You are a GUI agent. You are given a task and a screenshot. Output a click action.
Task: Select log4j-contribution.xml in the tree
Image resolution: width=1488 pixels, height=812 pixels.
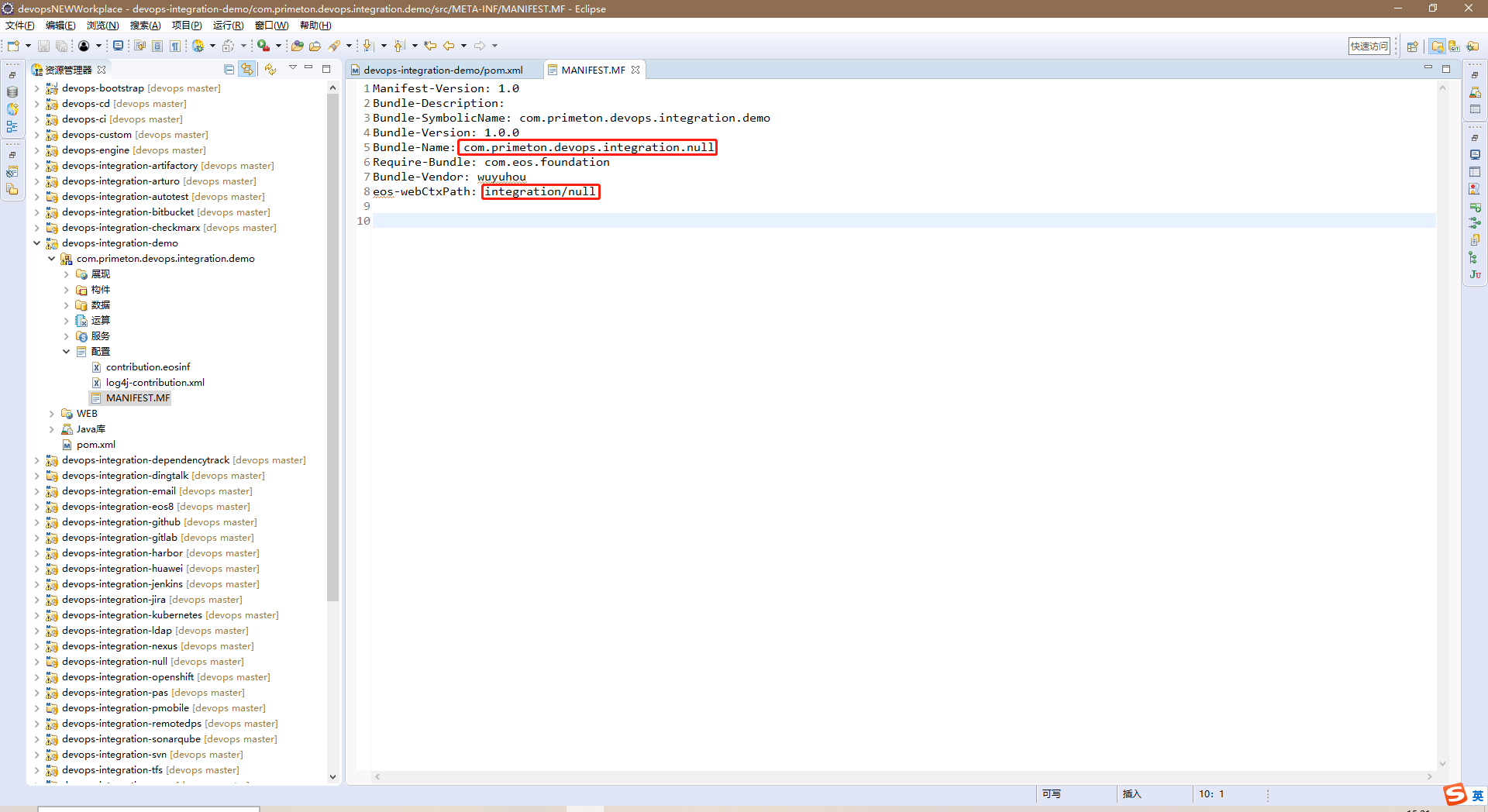[x=155, y=383]
